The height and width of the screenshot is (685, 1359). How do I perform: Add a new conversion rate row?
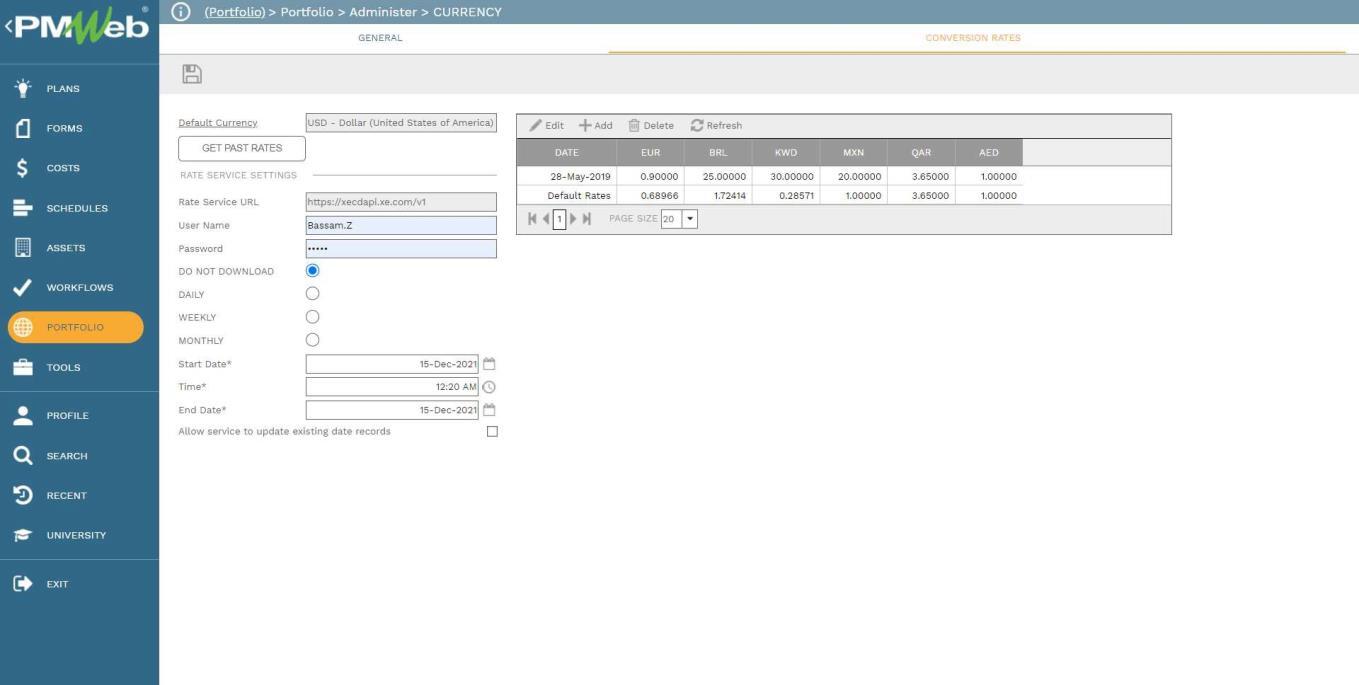596,126
